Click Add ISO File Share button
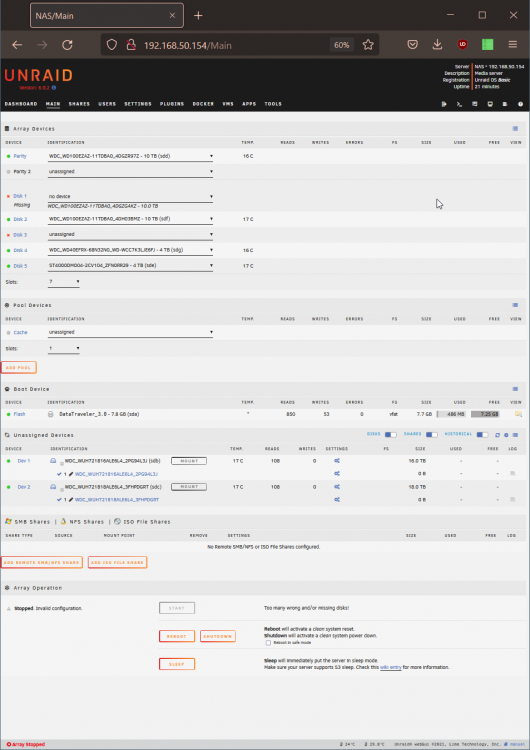530x750 pixels. [x=117, y=562]
